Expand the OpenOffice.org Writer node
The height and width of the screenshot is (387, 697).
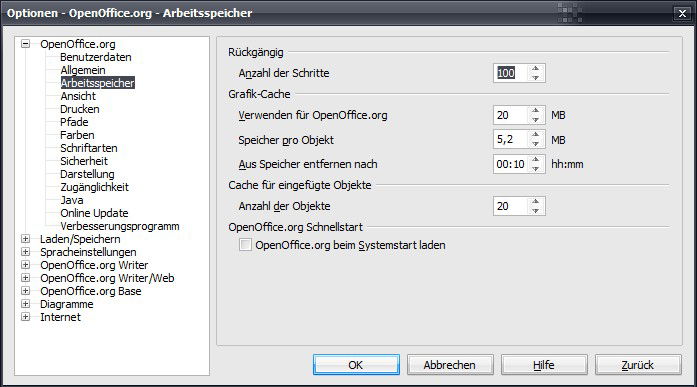(x=26, y=265)
